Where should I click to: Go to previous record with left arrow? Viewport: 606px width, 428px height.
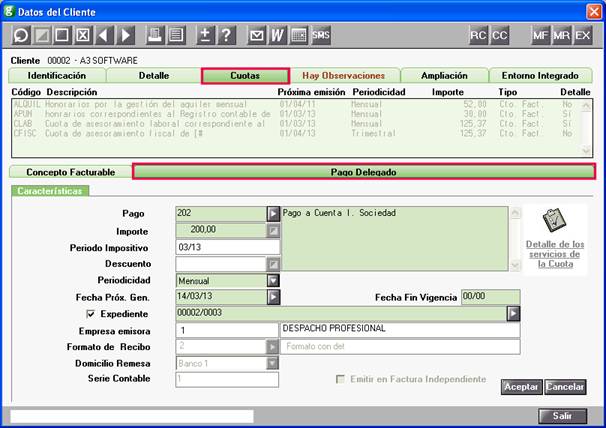click(x=104, y=36)
